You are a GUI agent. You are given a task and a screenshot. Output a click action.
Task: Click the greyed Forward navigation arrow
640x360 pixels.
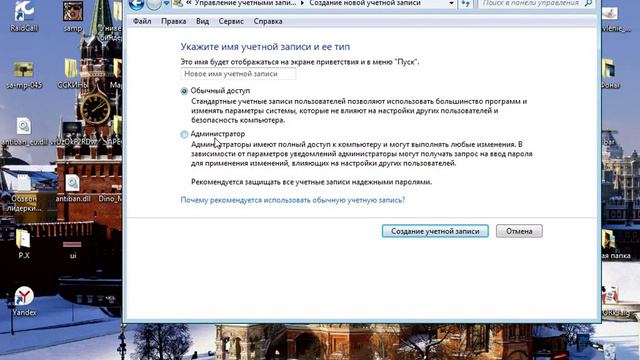click(154, 4)
